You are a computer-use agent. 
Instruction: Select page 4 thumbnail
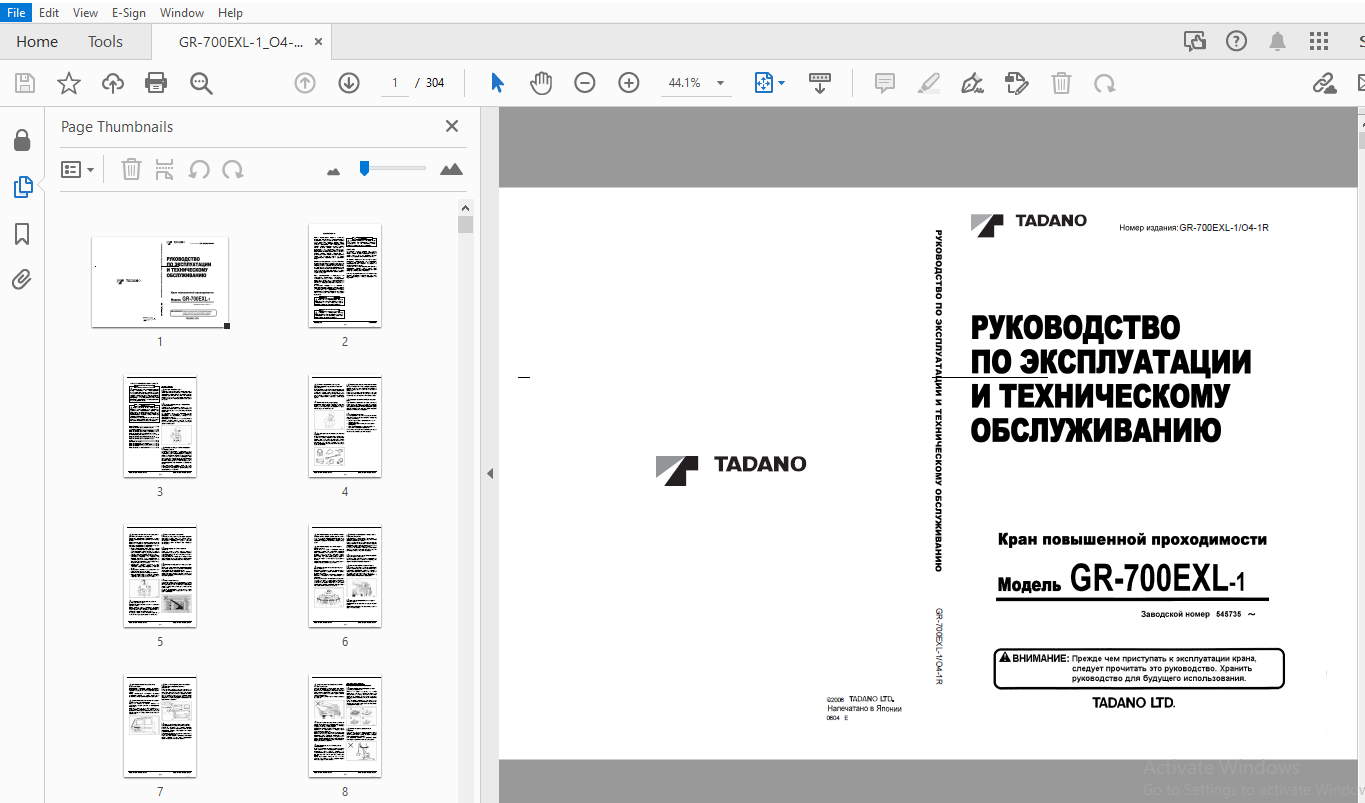coord(345,426)
